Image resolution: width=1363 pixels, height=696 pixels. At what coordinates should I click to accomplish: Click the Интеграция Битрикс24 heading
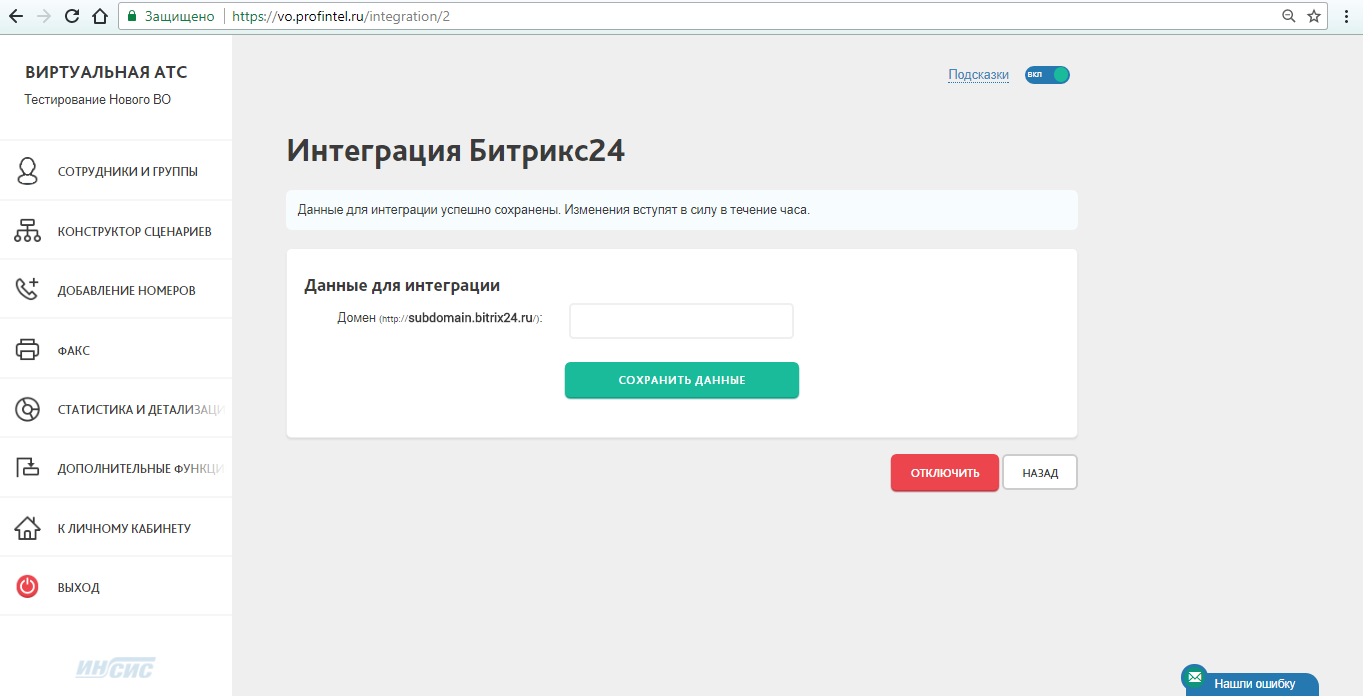click(456, 150)
